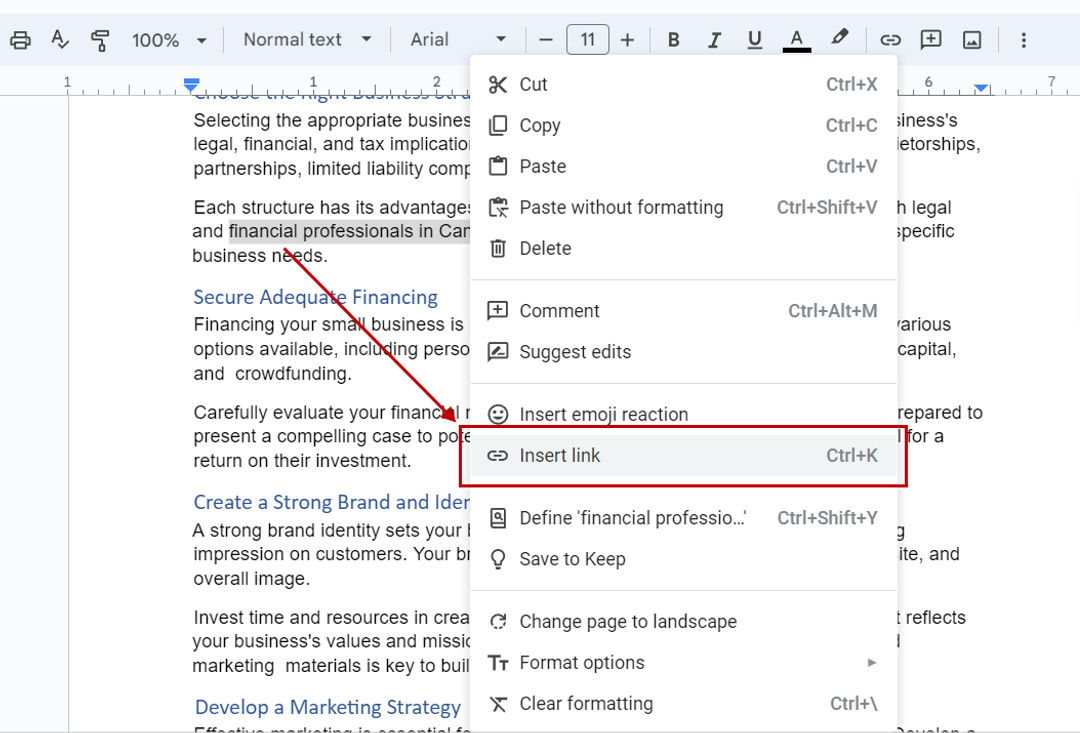Open the zoom level dropdown
This screenshot has width=1080, height=733.
(x=168, y=39)
